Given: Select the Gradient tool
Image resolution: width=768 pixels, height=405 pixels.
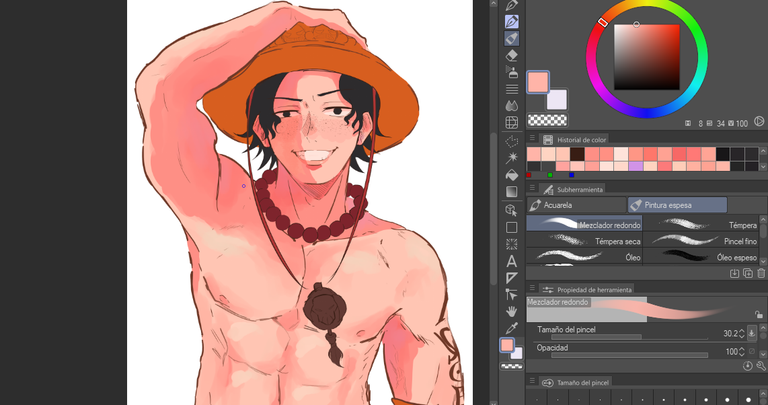Looking at the screenshot, I should [x=512, y=191].
